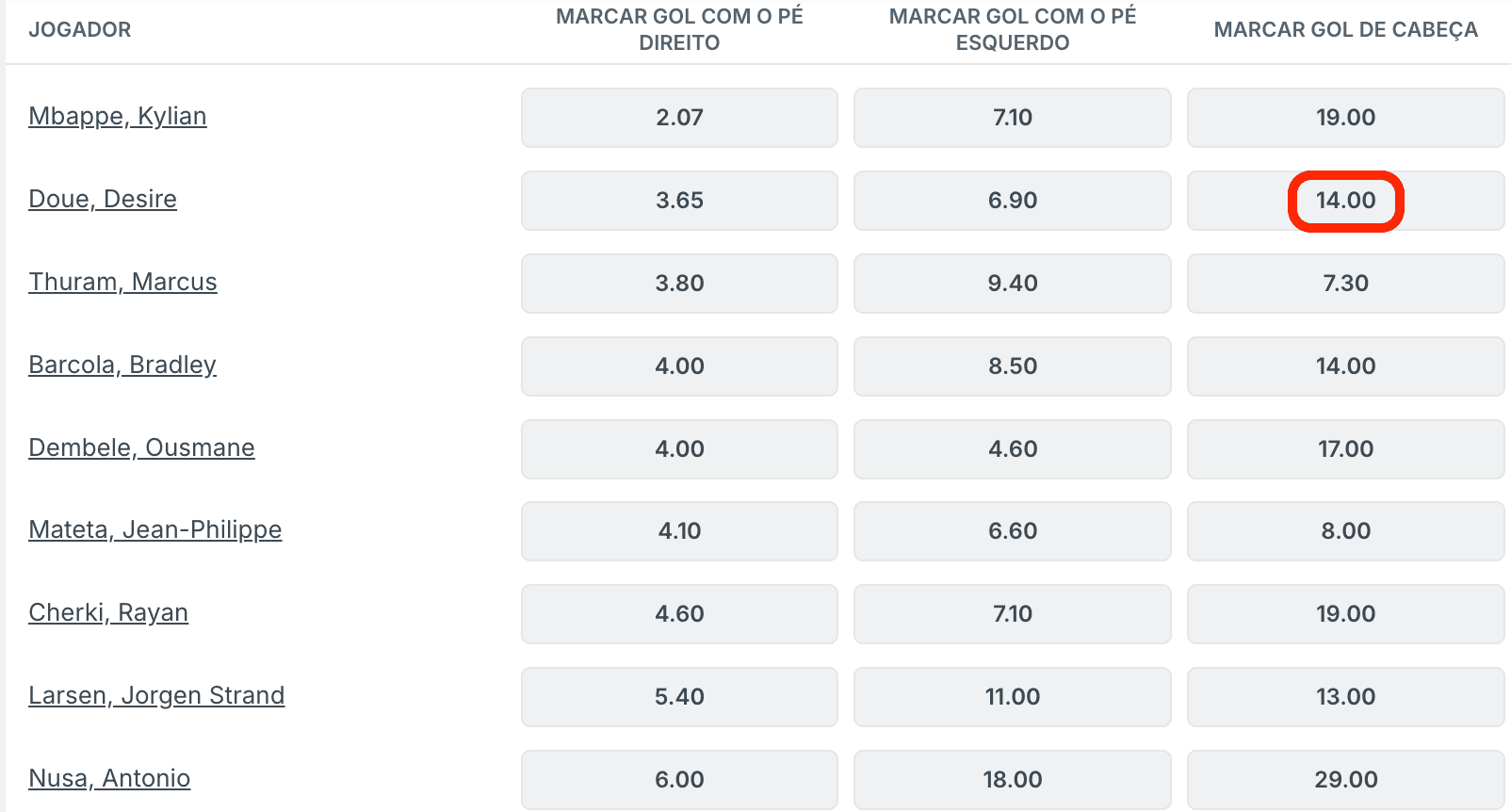Select Thuram header goal odds 7.30
Screen dimensions: 1511x812
1346,284
